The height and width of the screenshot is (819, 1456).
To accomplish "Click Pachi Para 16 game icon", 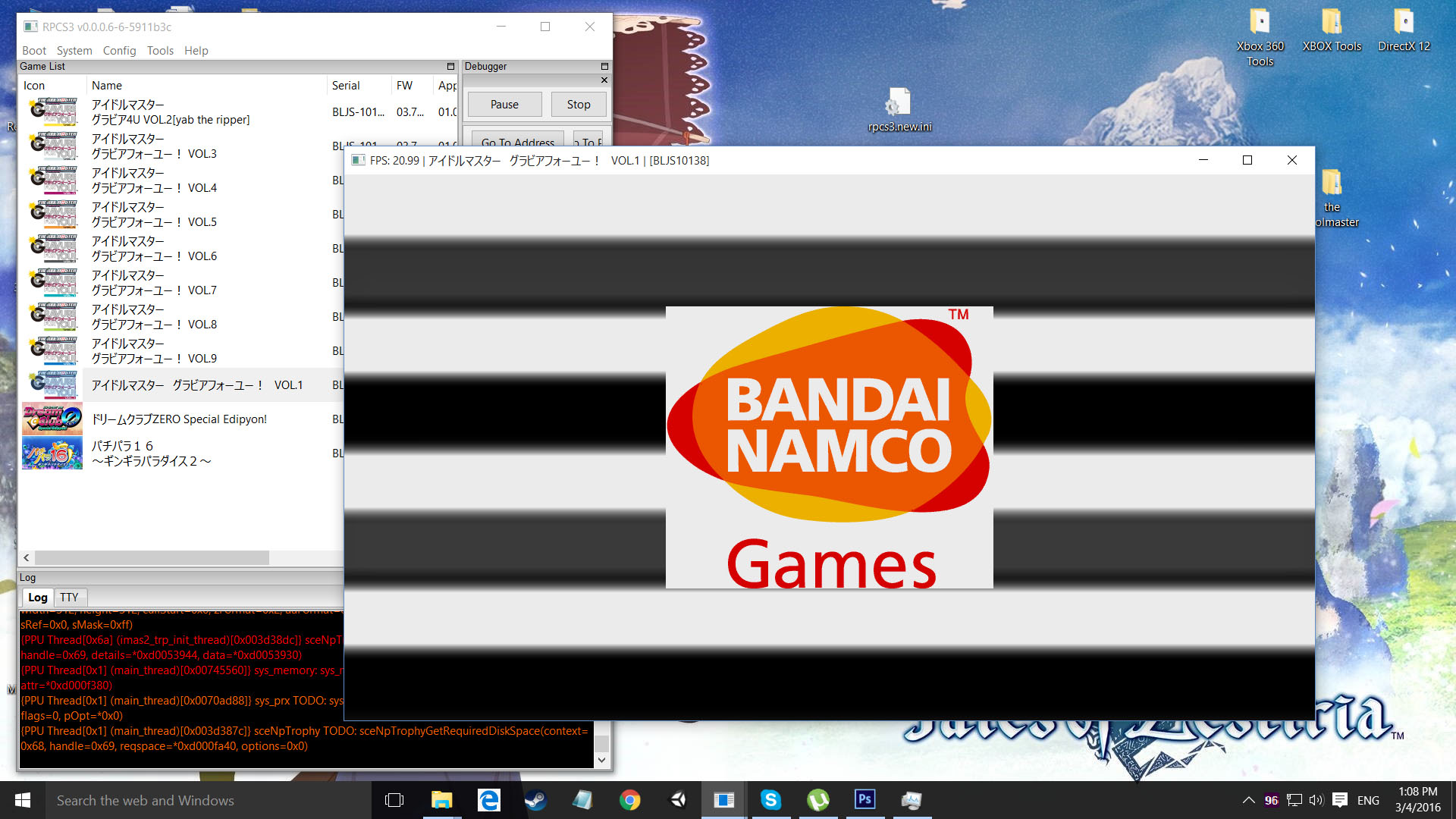I will [x=52, y=453].
